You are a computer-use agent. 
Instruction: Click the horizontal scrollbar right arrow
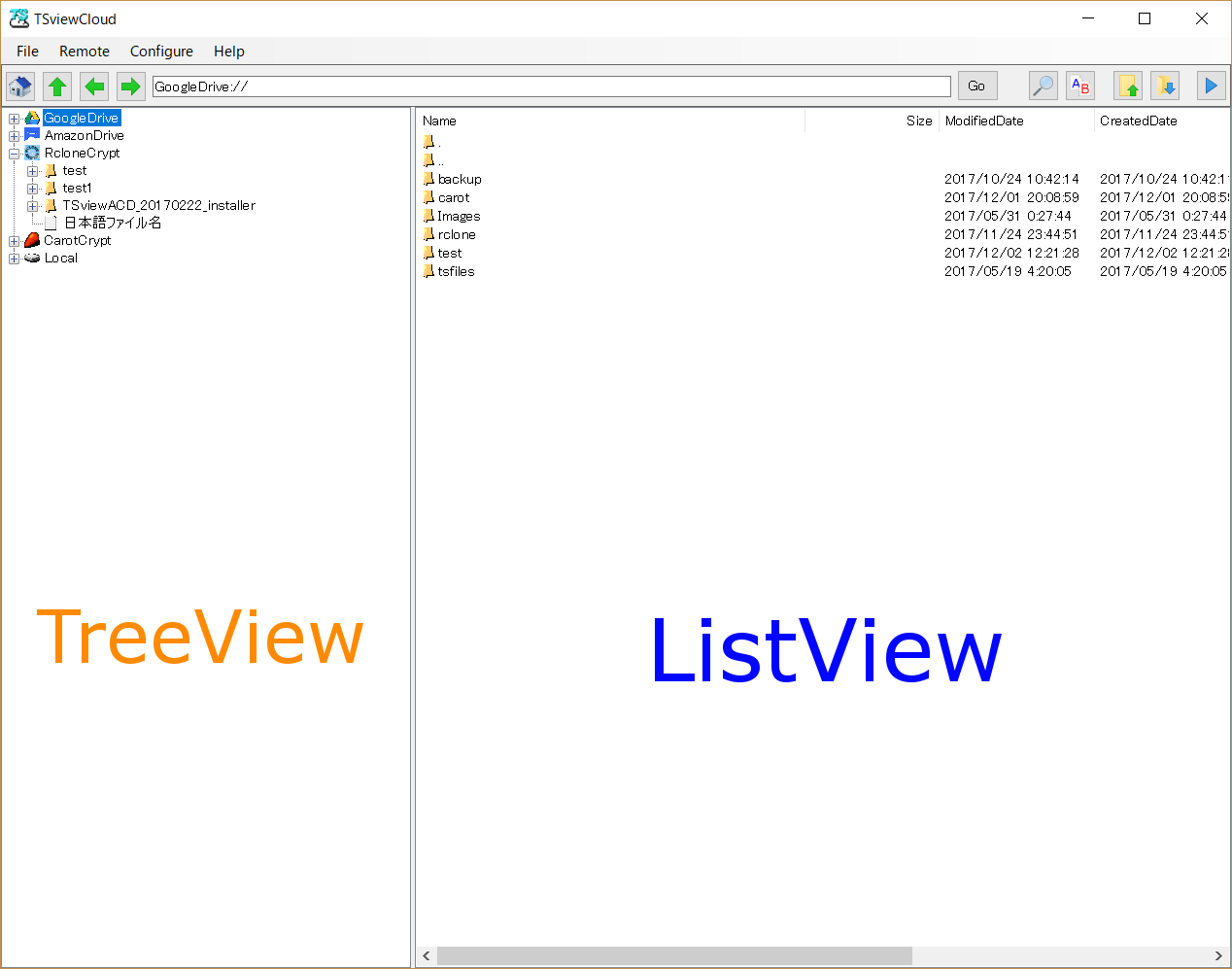click(1218, 956)
